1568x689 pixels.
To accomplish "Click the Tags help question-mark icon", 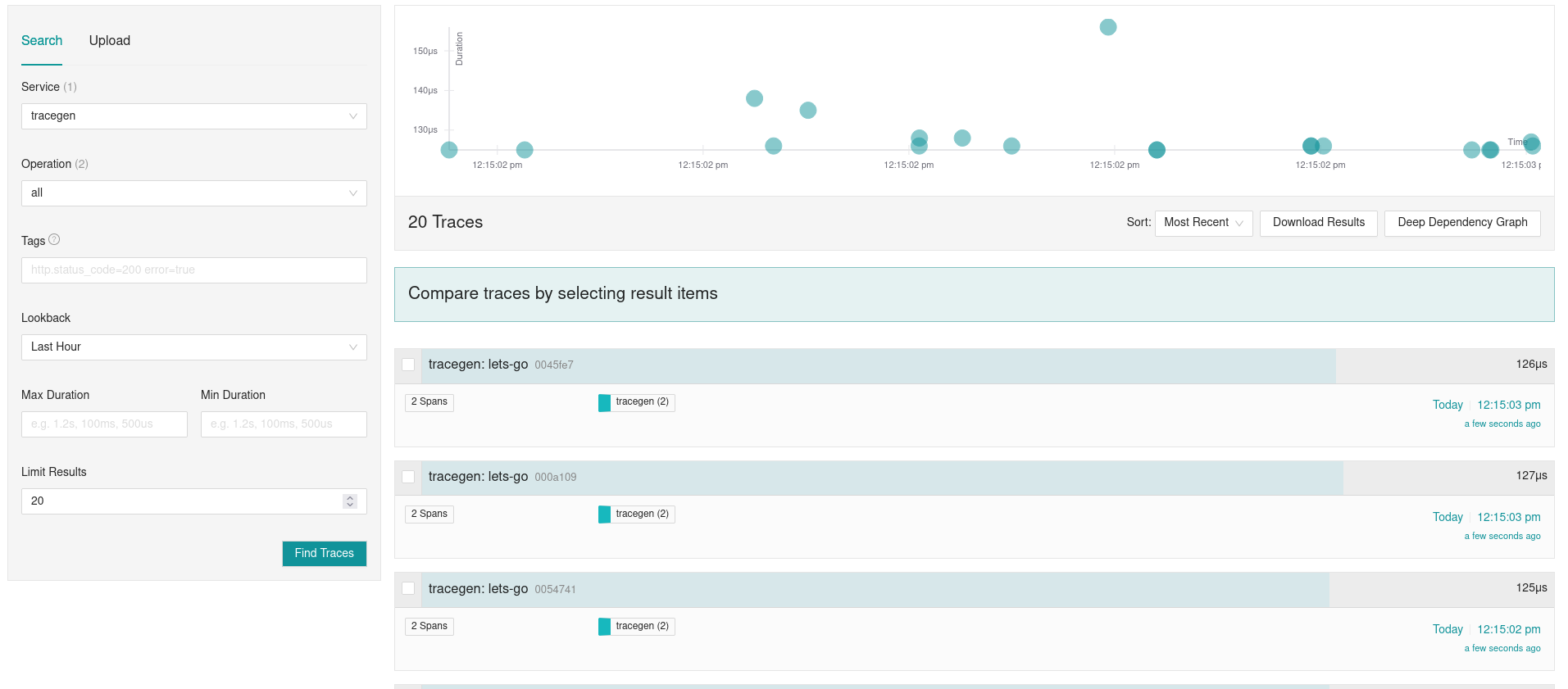I will pyautogui.click(x=54, y=240).
